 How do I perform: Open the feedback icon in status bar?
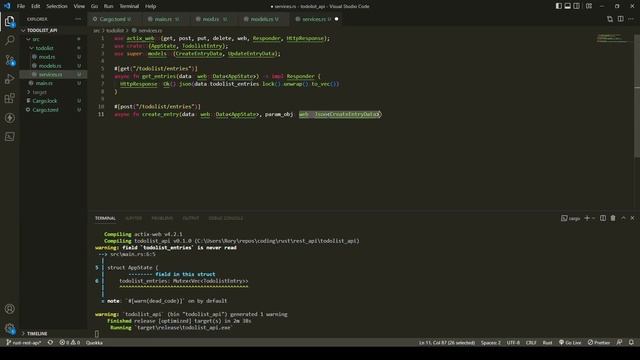click(x=619, y=342)
